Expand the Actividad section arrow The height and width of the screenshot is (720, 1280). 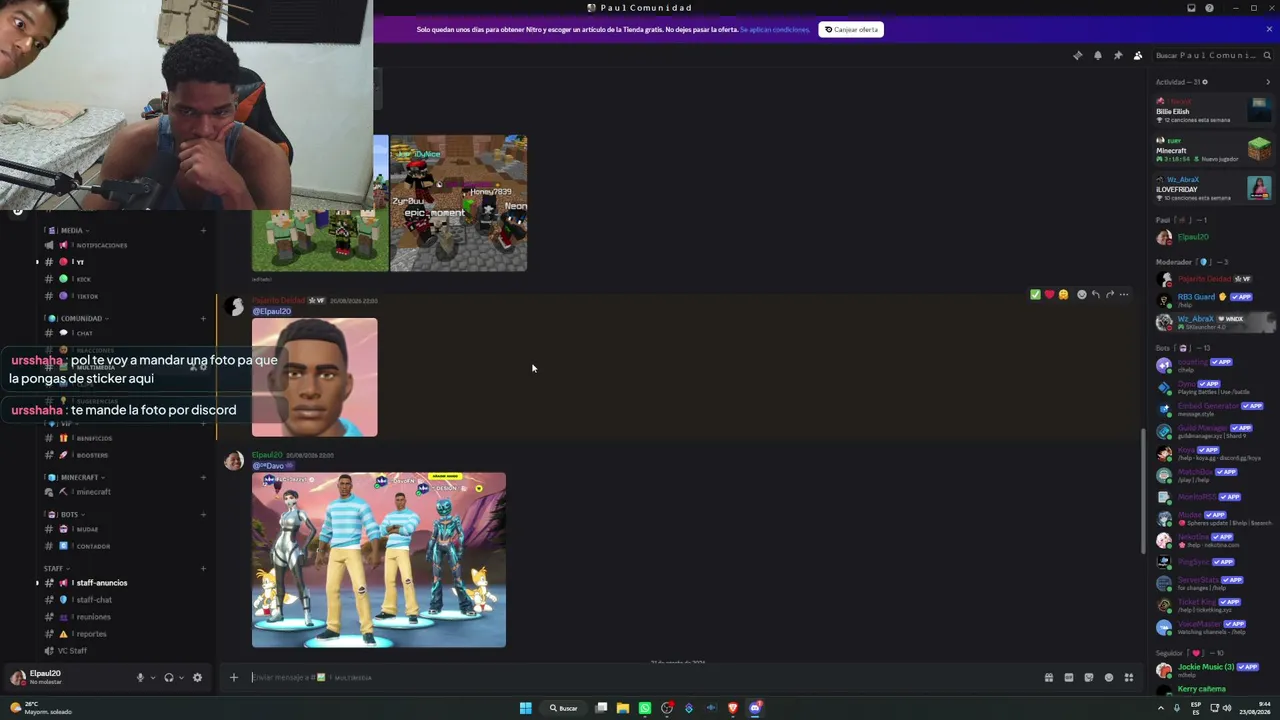(x=1268, y=82)
